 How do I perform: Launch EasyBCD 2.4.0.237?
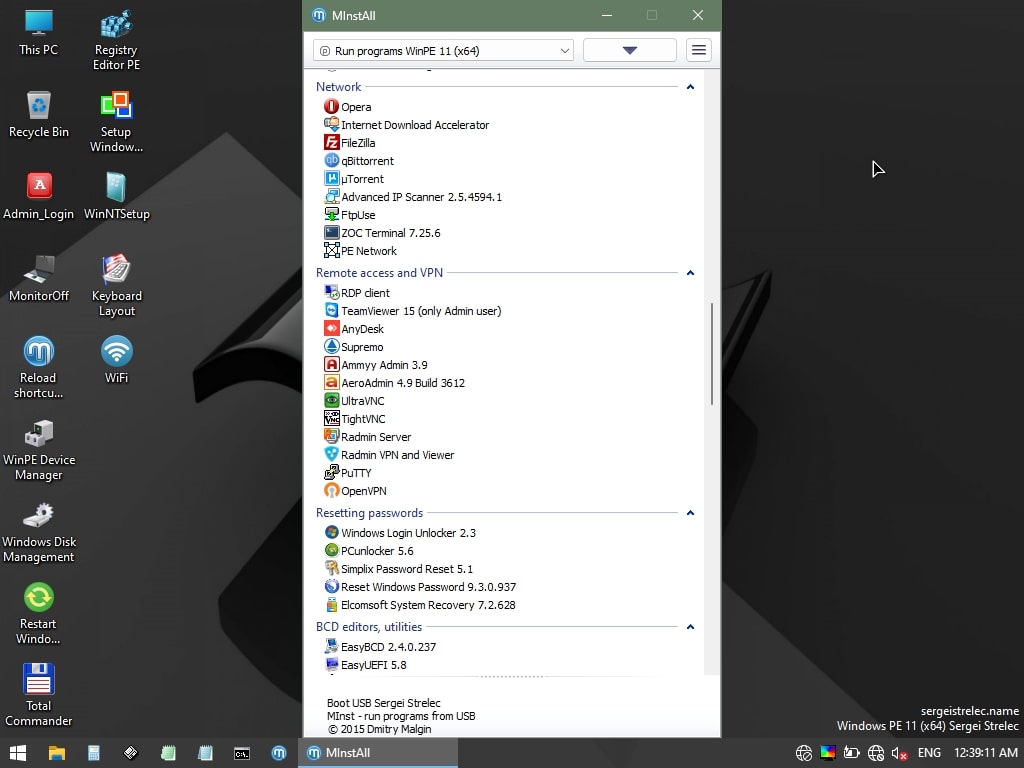coord(380,647)
